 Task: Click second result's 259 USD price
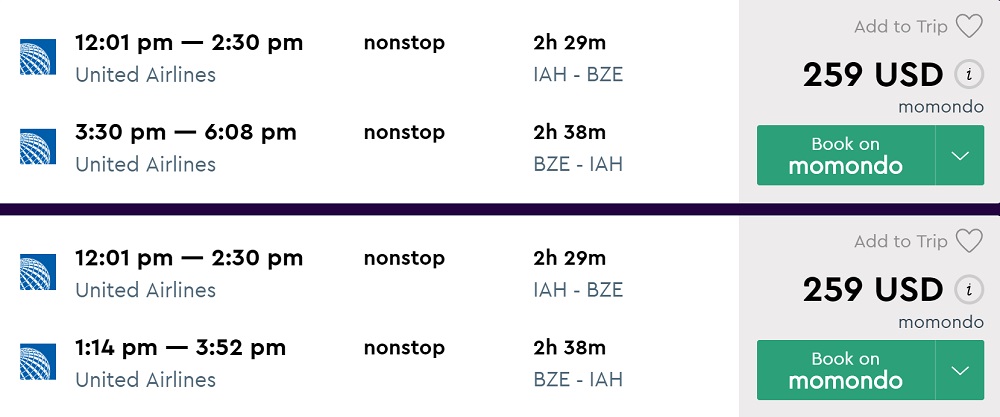(x=872, y=290)
